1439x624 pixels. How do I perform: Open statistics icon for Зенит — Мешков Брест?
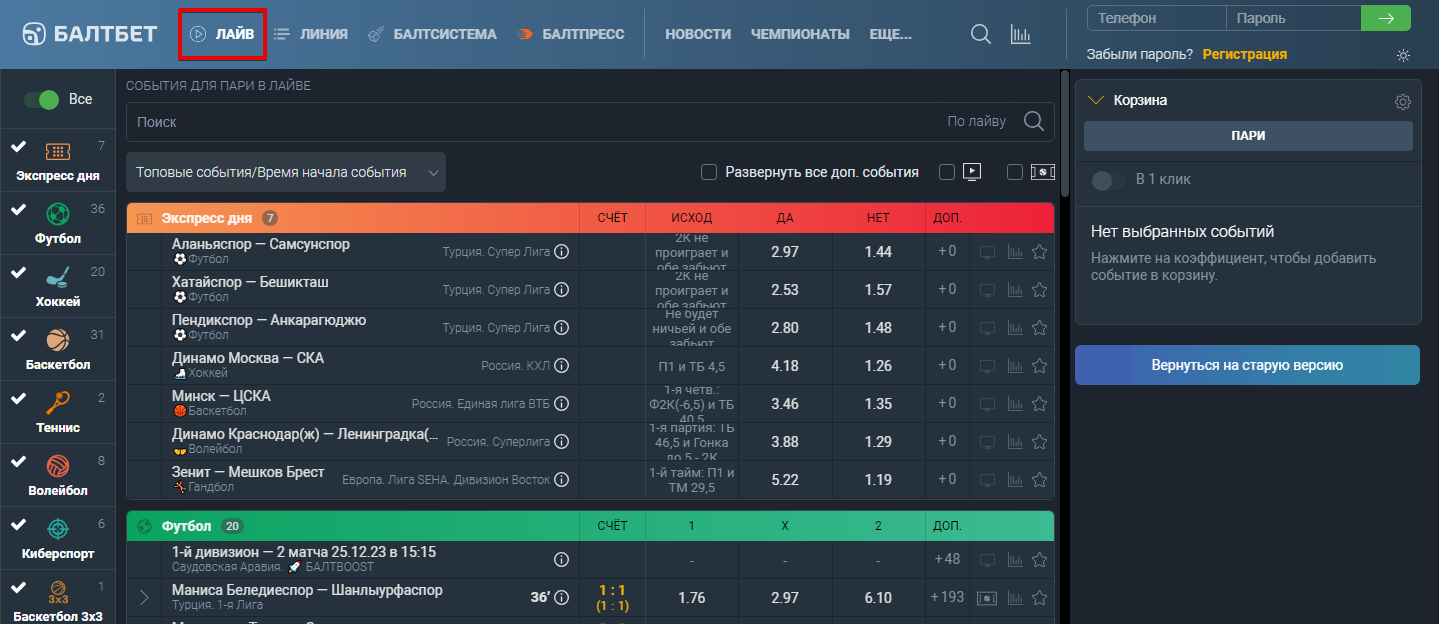click(1014, 480)
